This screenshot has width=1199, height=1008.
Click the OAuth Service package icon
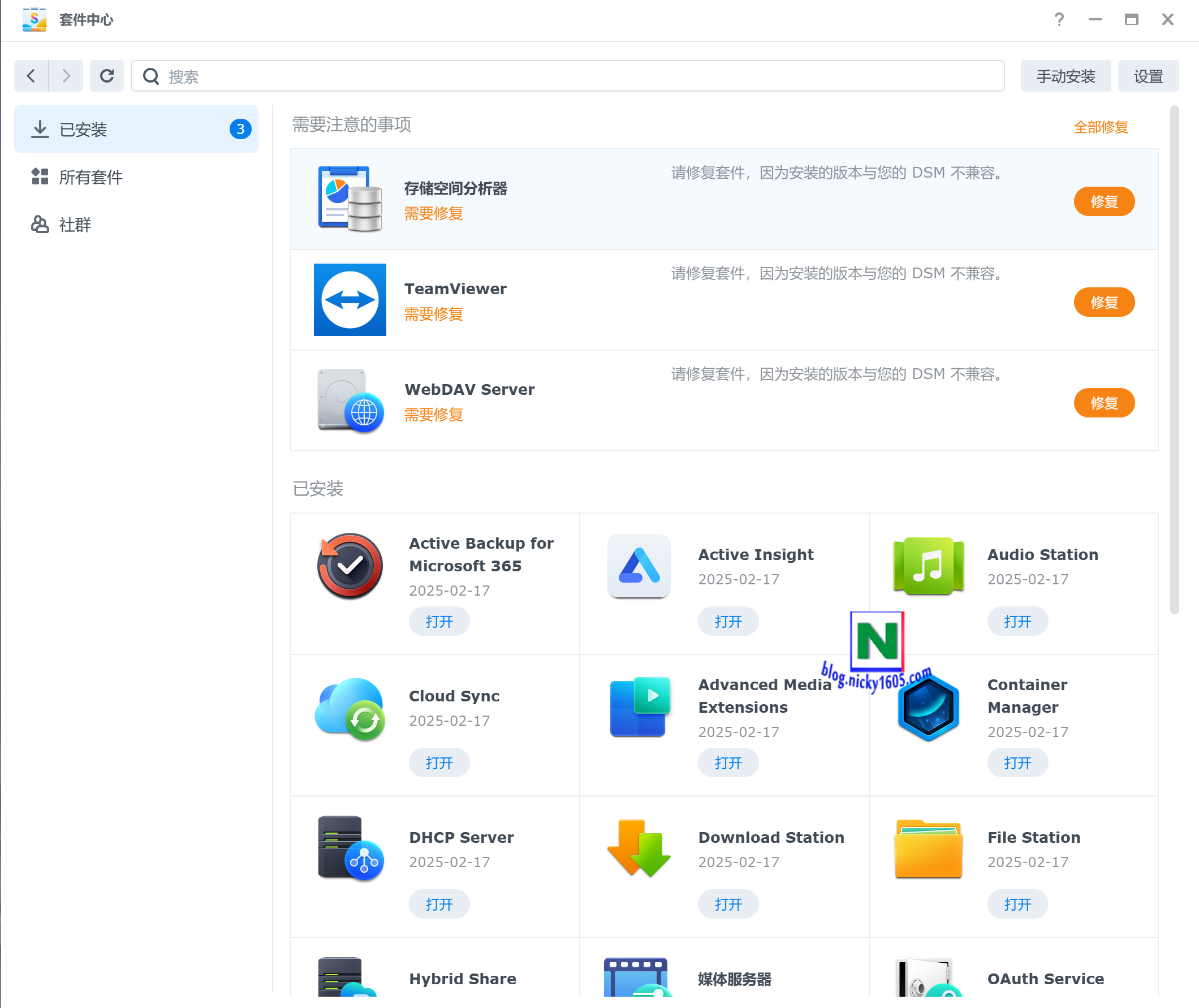pyautogui.click(x=929, y=976)
